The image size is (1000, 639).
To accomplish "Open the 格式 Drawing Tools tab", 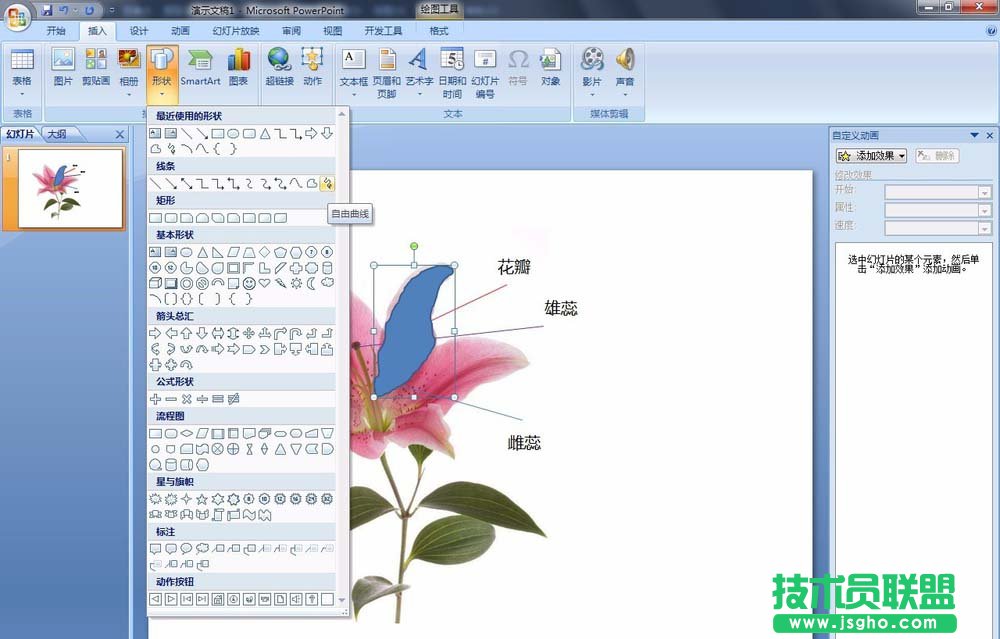I will [x=438, y=30].
